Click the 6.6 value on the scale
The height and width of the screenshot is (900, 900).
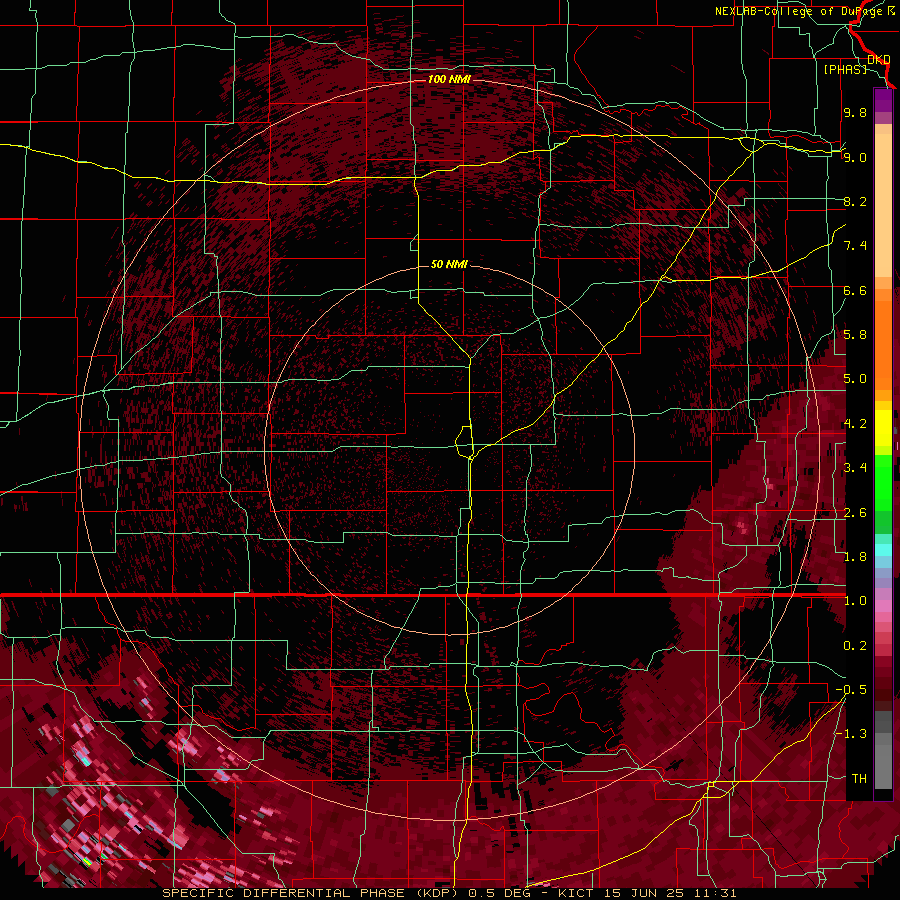pos(855,290)
